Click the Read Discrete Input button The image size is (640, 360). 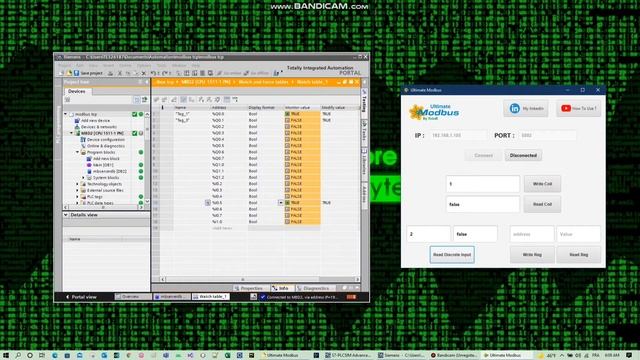click(452, 254)
